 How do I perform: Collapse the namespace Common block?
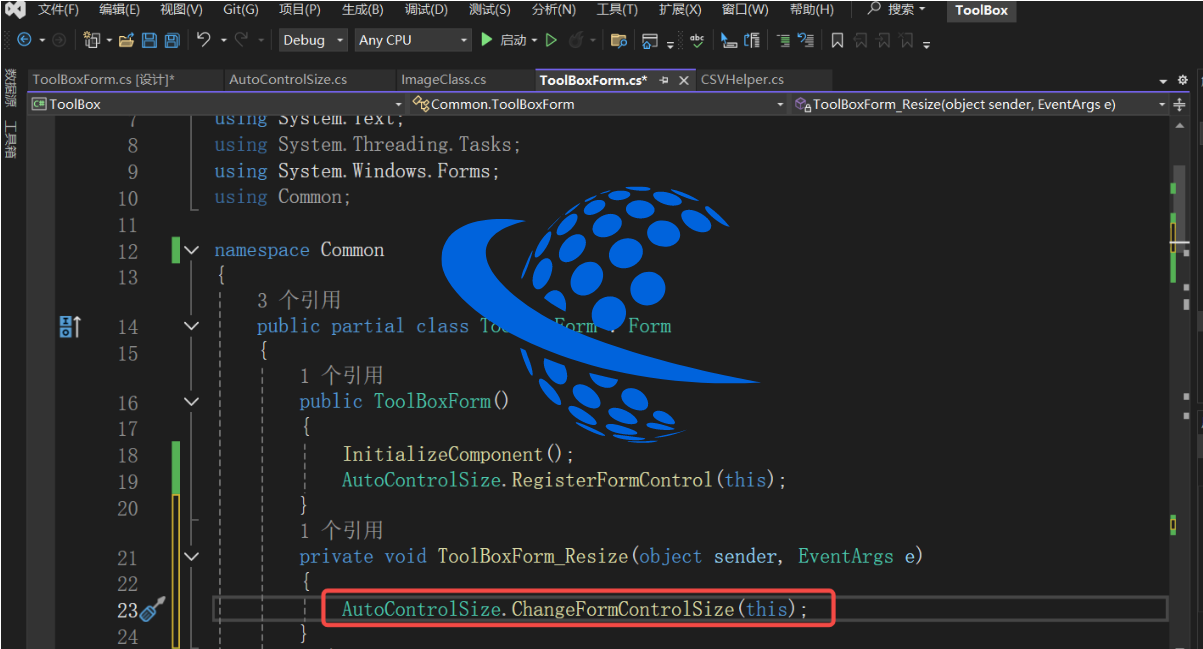[x=191, y=250]
